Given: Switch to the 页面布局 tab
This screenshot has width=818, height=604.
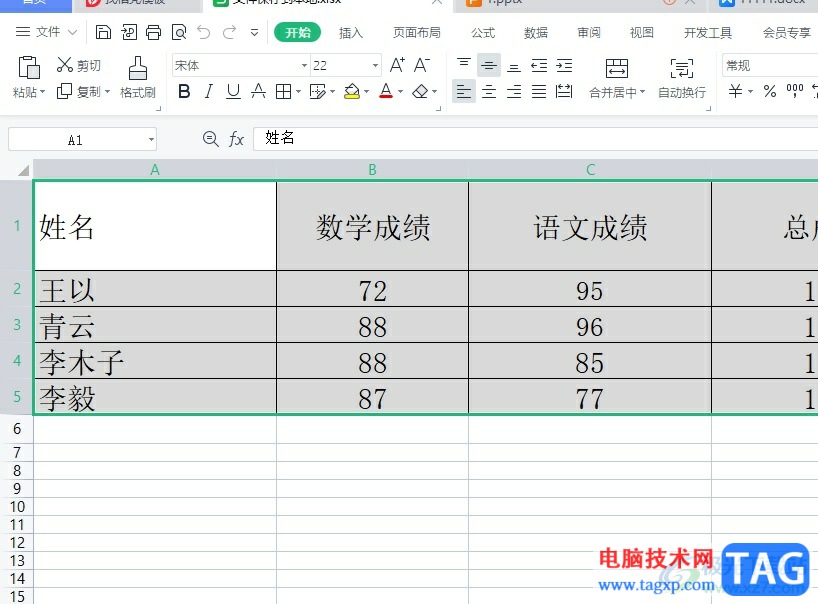Looking at the screenshot, I should [416, 32].
